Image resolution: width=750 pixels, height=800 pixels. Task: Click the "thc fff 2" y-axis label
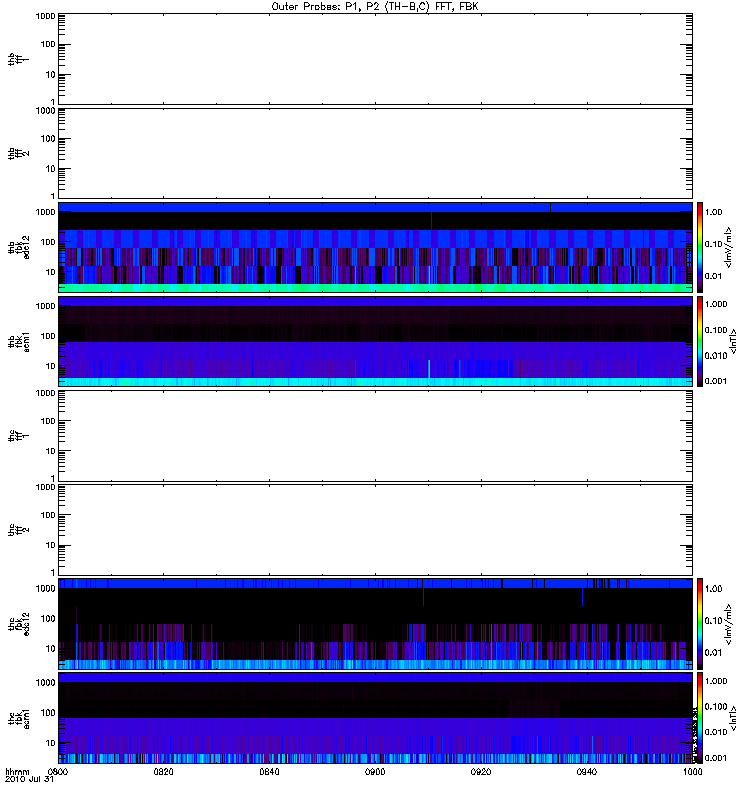pos(18,530)
